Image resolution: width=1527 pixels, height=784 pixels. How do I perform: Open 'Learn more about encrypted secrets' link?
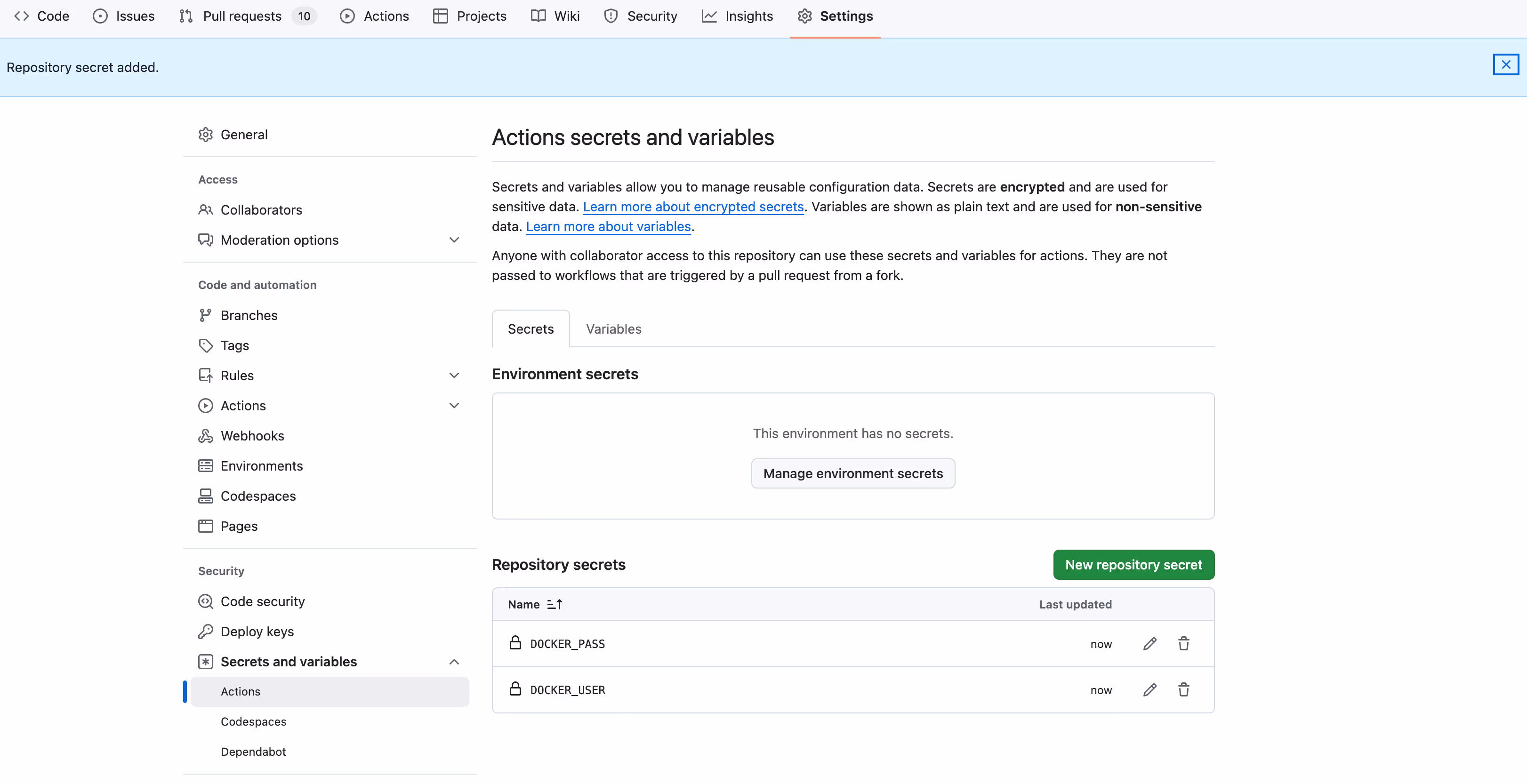693,207
